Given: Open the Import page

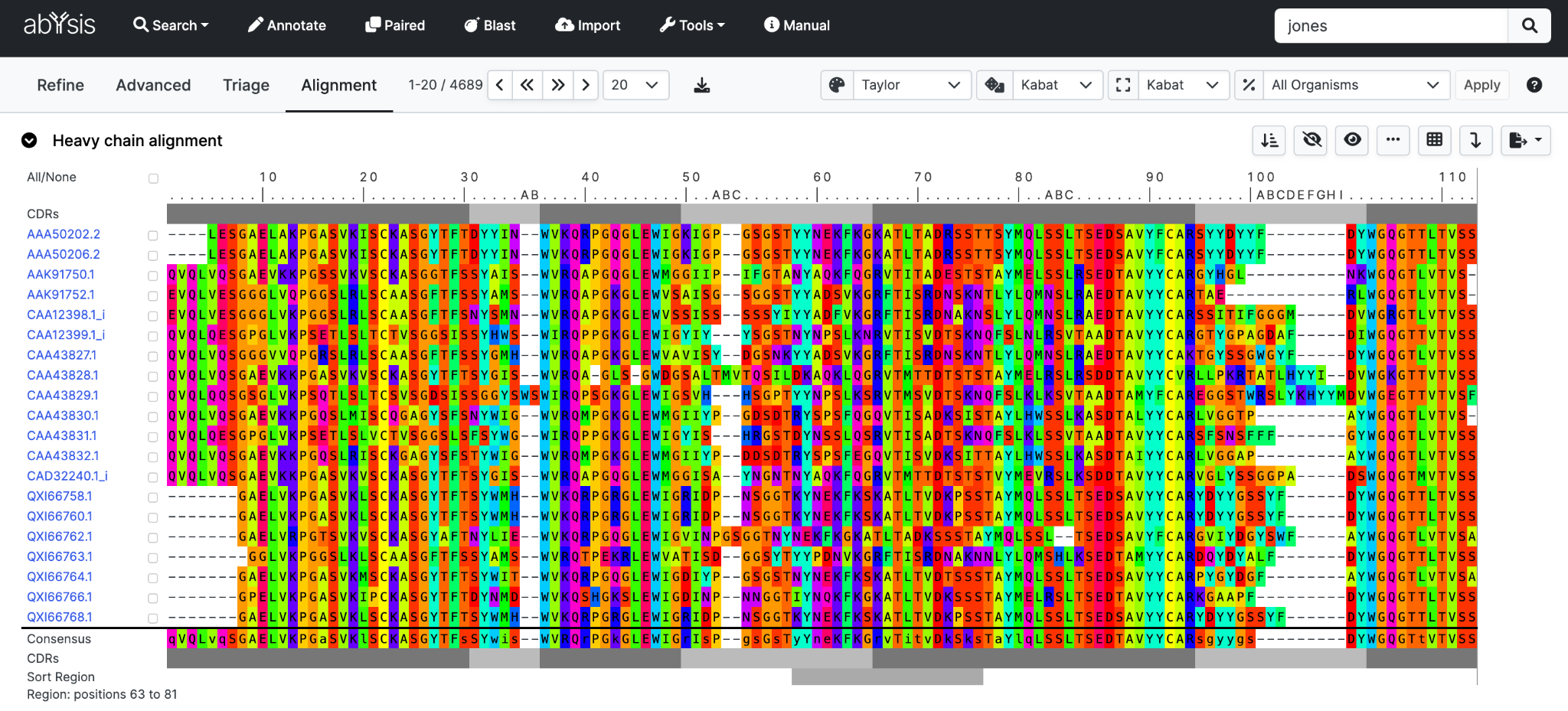Looking at the screenshot, I should (588, 25).
